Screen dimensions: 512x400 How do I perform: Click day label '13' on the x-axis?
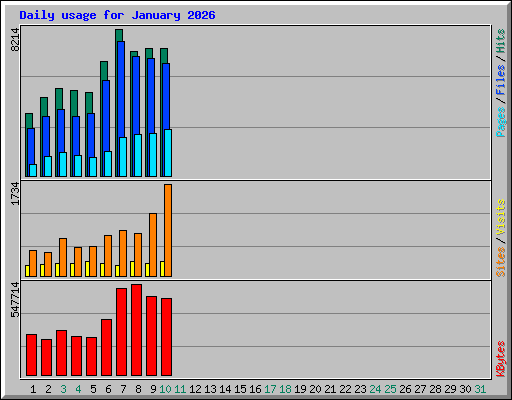pos(210,389)
